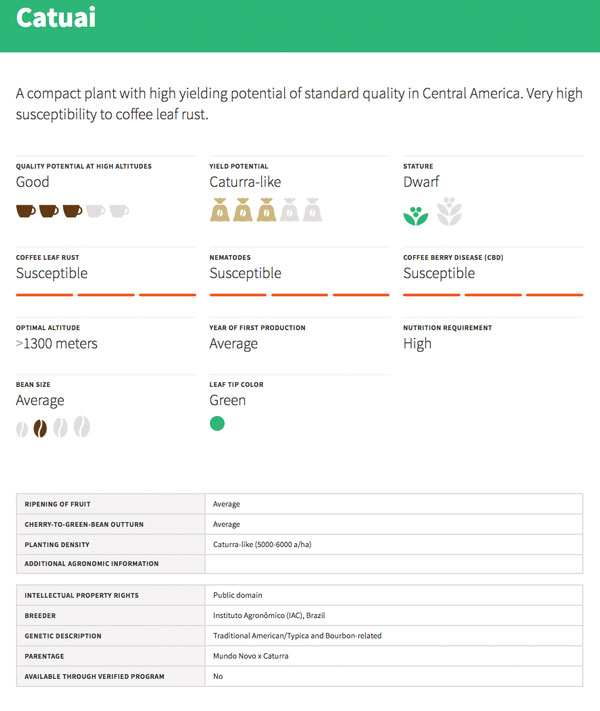Click the third brown coffee cup icon
The height and width of the screenshot is (711, 600).
point(73,211)
